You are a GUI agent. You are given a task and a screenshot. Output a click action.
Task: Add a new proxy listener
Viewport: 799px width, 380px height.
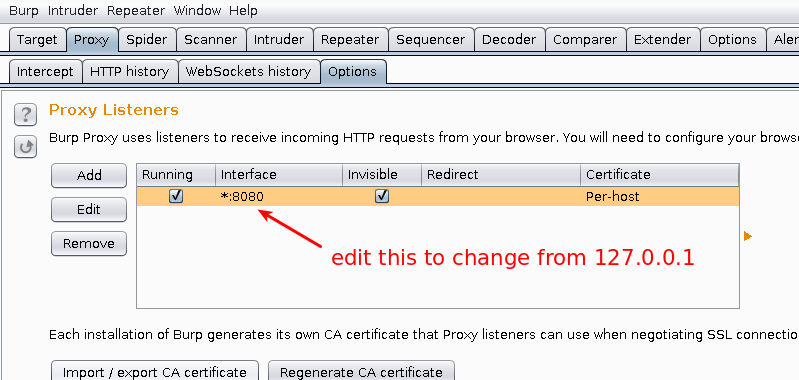[89, 176]
